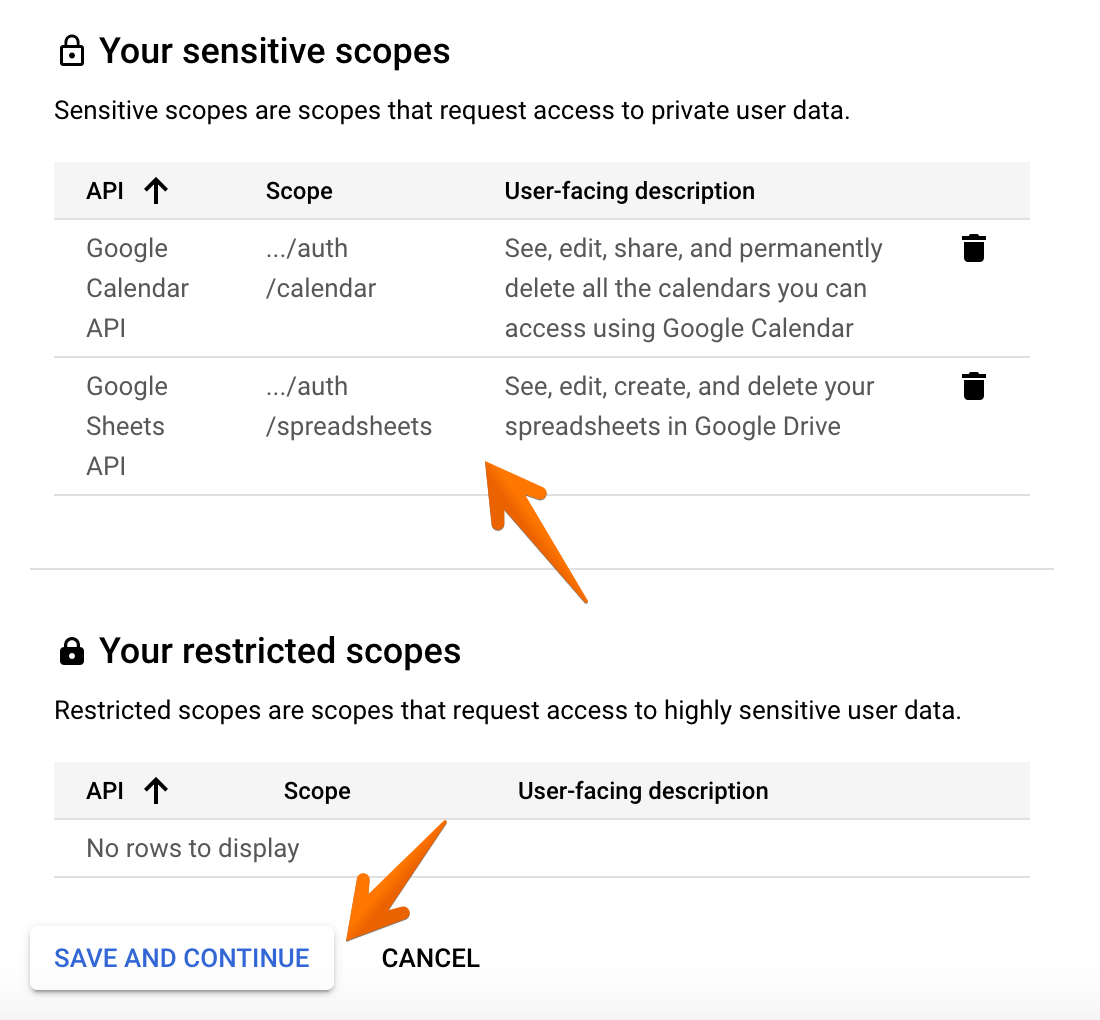
Task: Click User-facing description header in restricted table
Action: (x=643, y=791)
